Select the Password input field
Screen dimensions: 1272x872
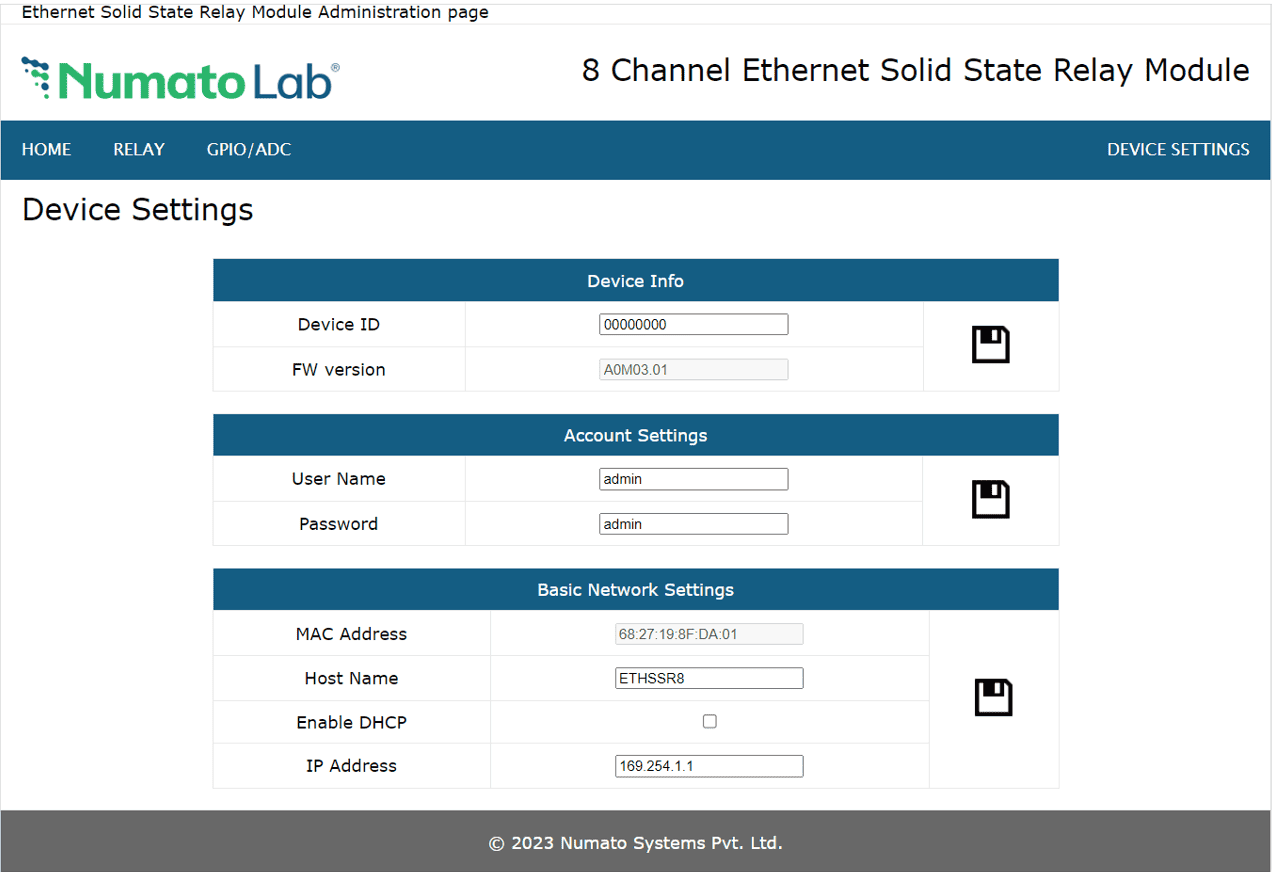click(x=693, y=523)
